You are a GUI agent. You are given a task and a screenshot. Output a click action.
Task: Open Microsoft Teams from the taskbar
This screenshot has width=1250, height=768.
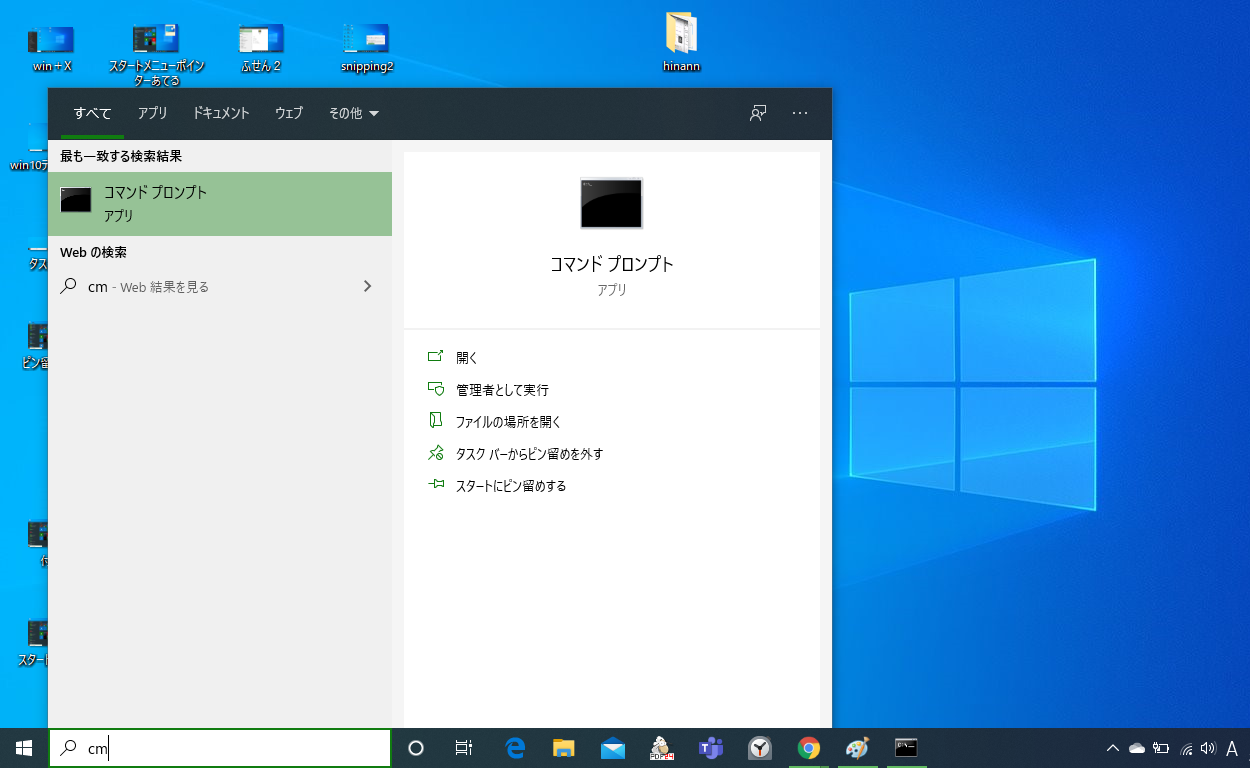tap(711, 748)
